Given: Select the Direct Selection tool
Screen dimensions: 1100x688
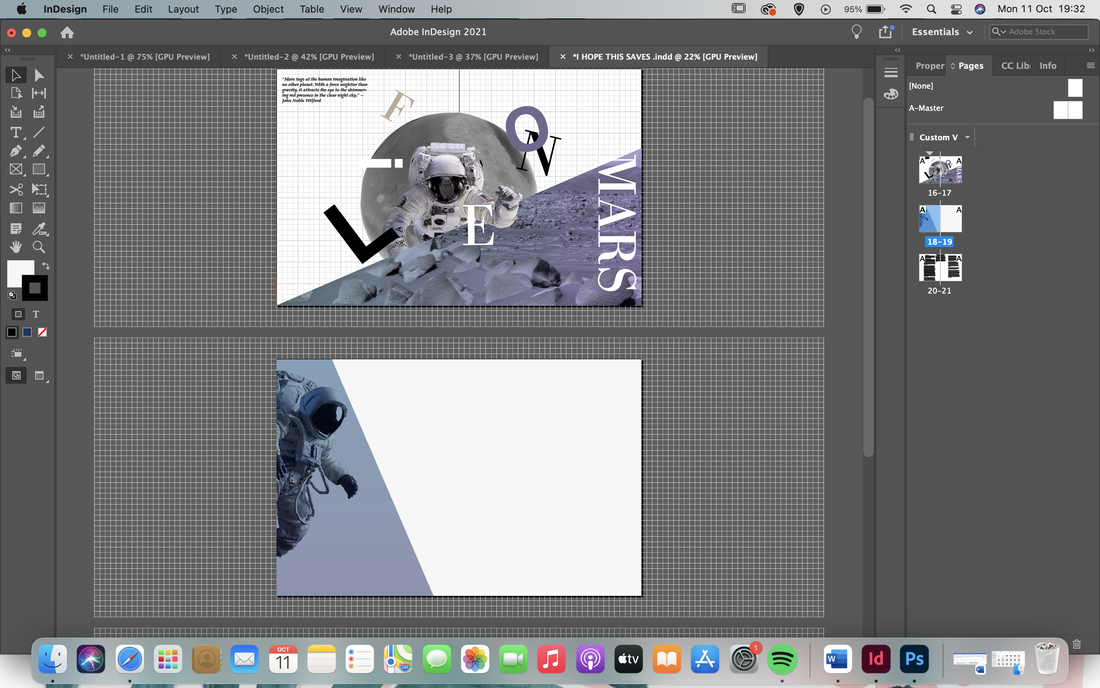Looking at the screenshot, I should coord(39,75).
